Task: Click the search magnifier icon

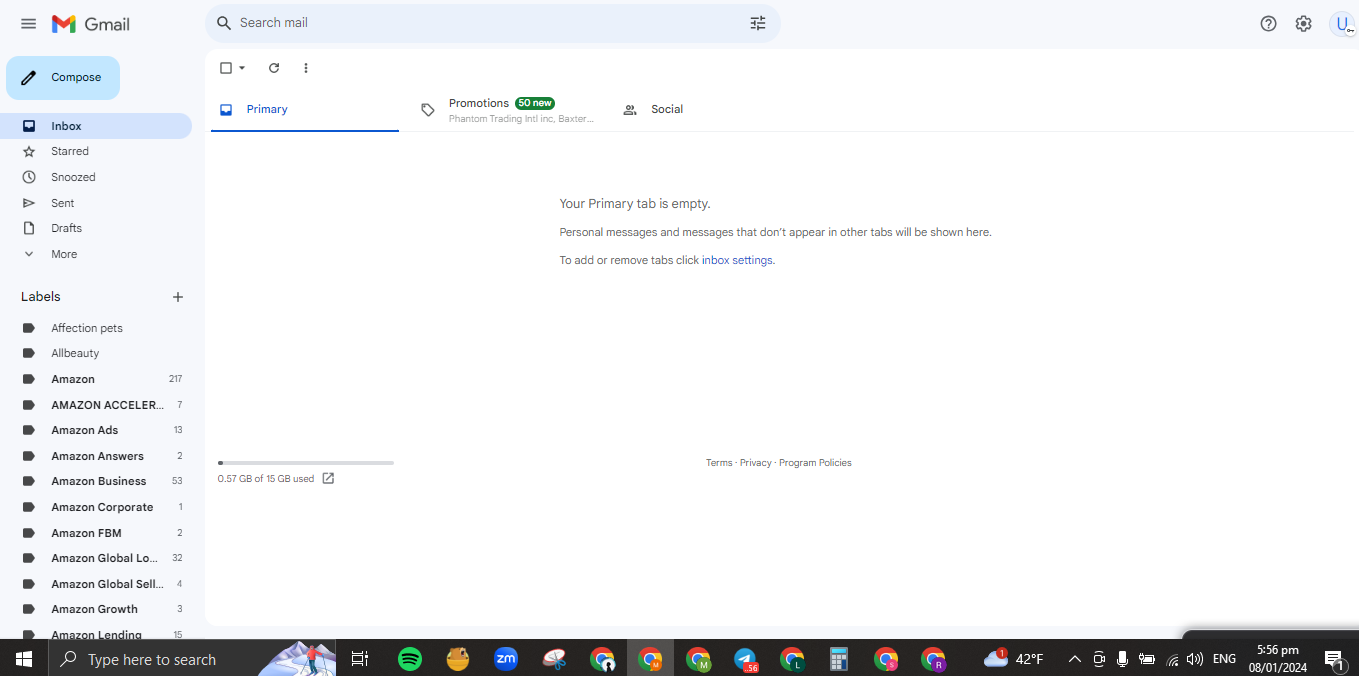Action: pyautogui.click(x=224, y=23)
